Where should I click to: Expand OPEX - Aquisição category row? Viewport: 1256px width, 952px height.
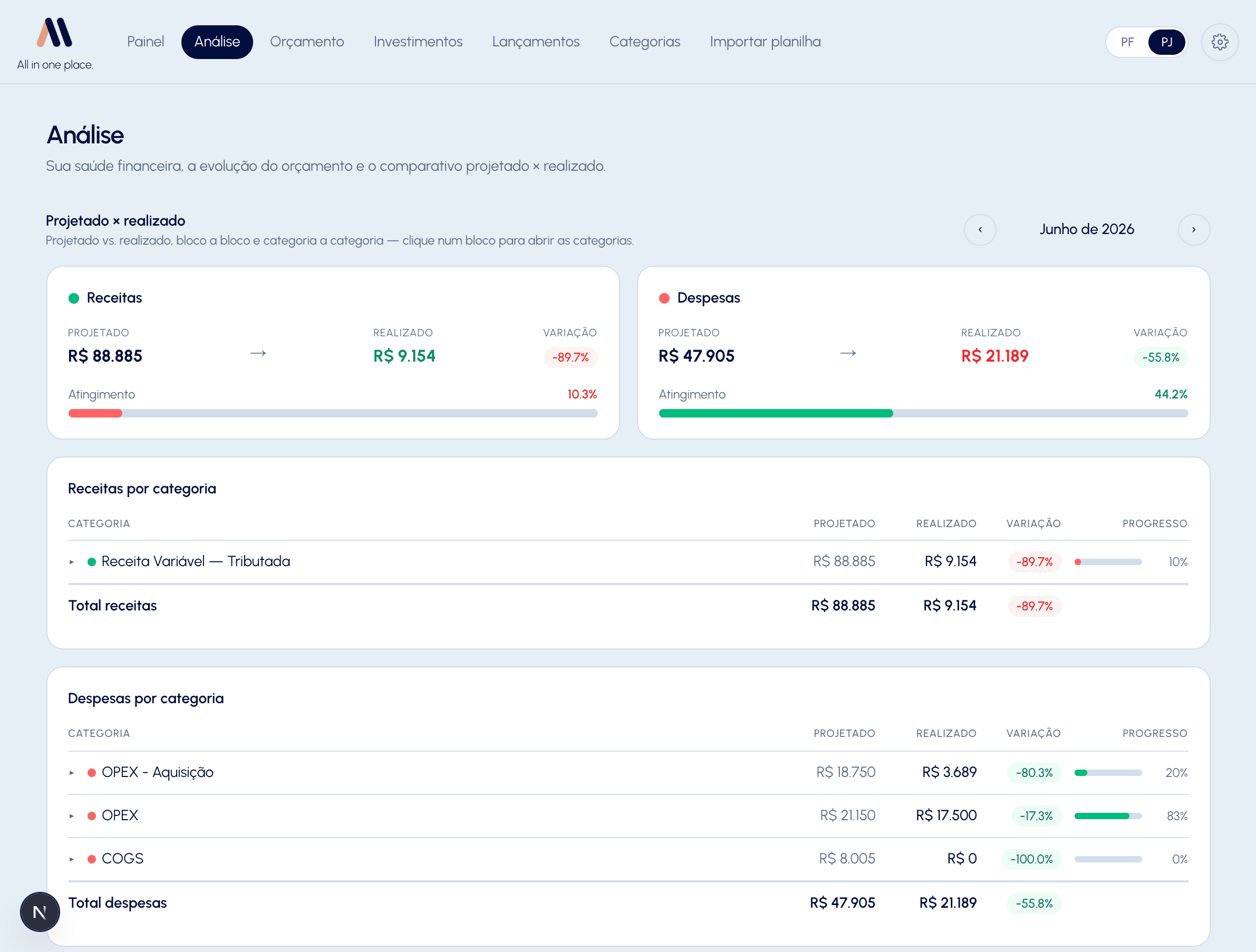72,772
